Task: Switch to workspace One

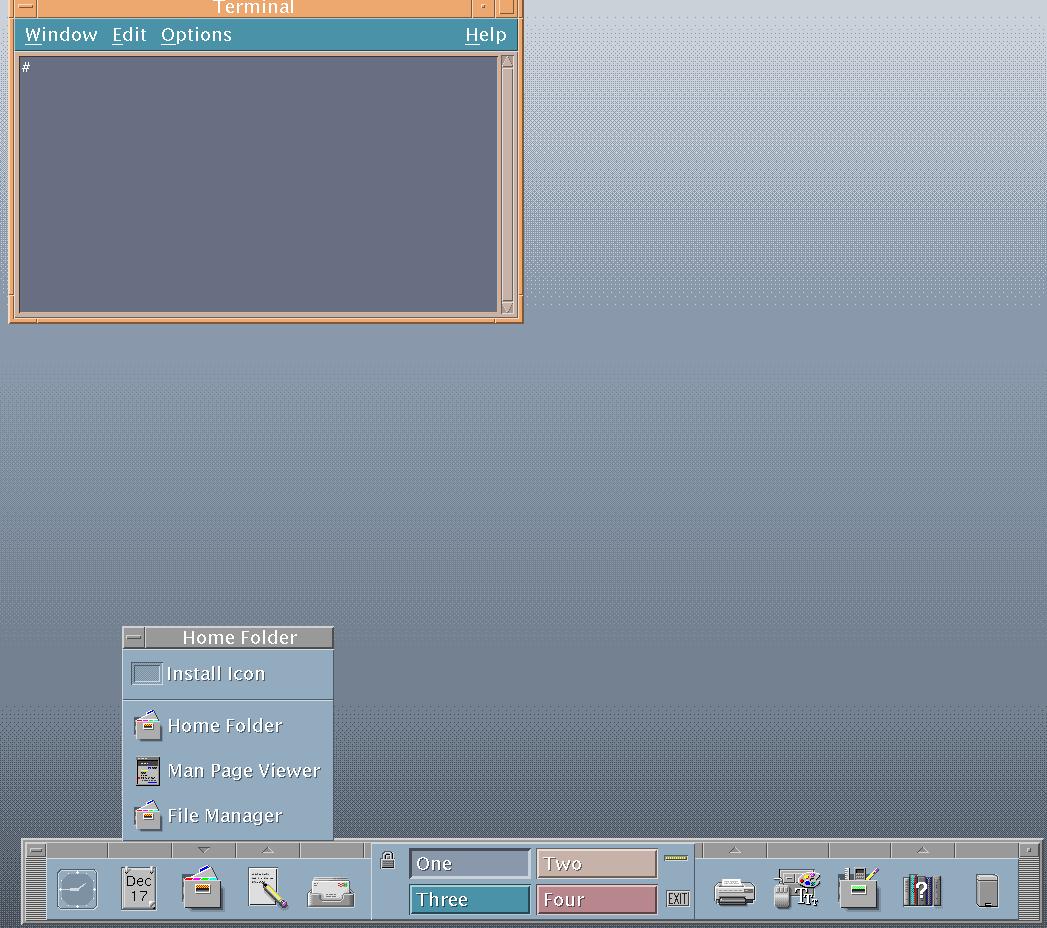Action: [469, 864]
